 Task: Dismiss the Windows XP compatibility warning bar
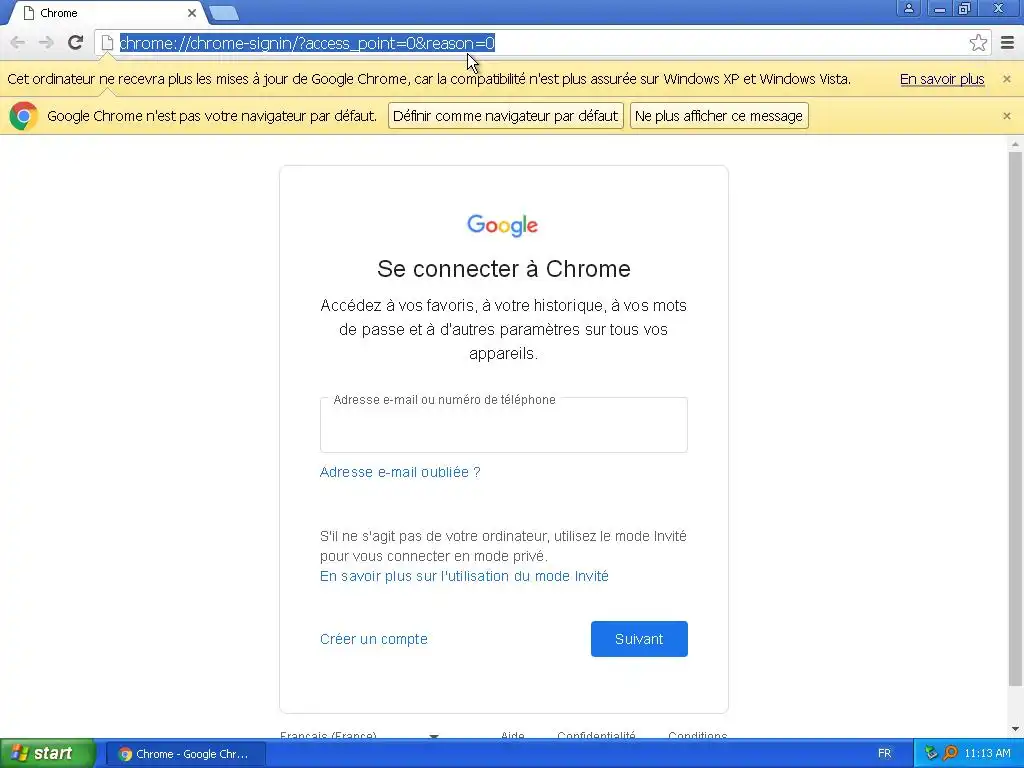1006,79
